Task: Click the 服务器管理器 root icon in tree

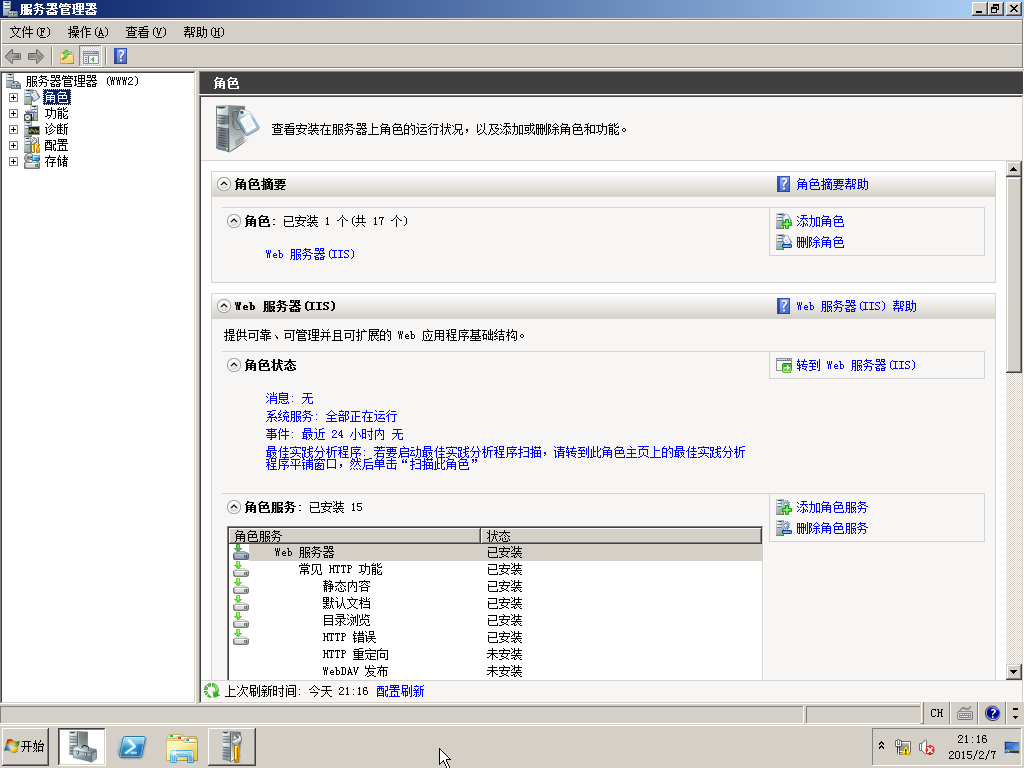Action: click(13, 81)
